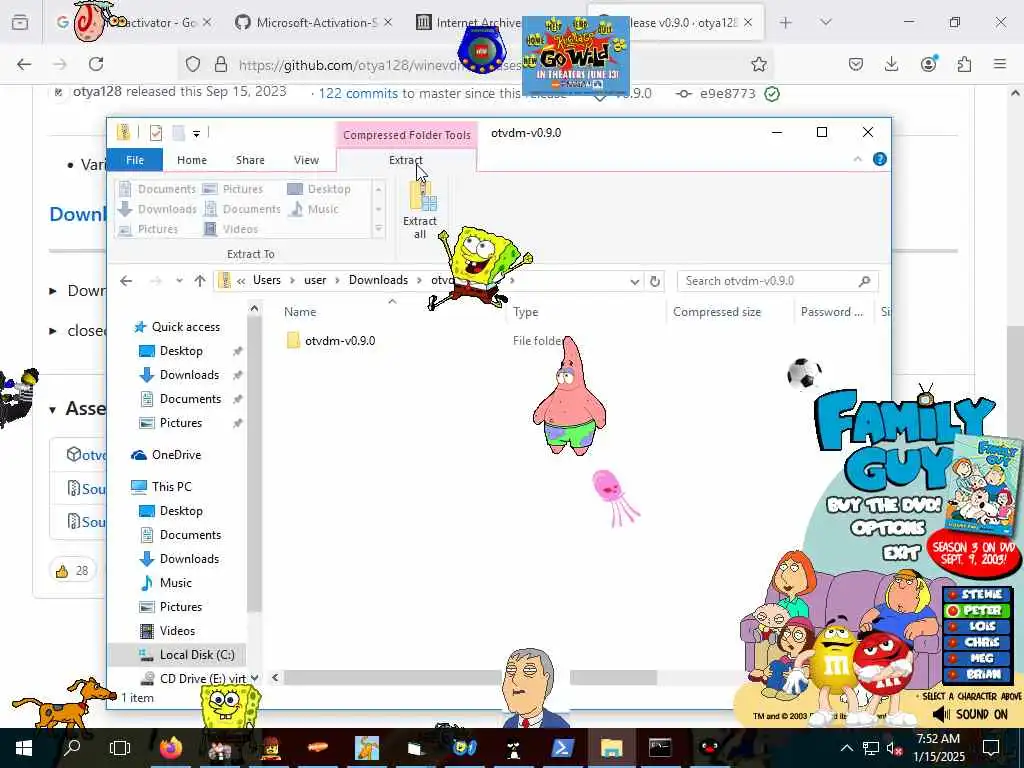Sort by Compressed size column header

716,312
